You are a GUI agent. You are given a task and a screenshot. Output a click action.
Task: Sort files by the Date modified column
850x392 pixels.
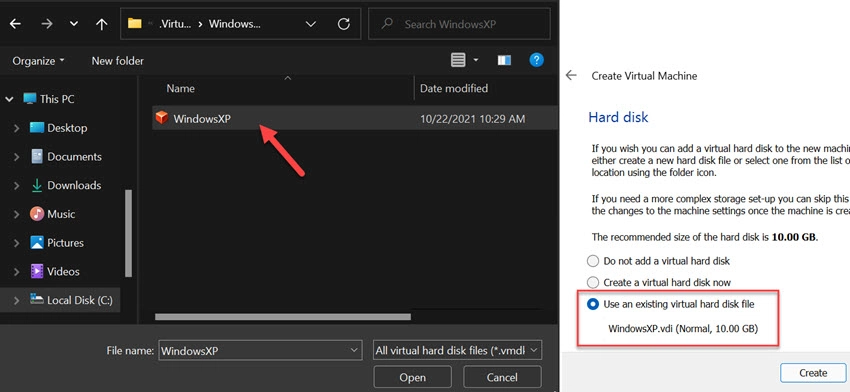pyautogui.click(x=454, y=88)
